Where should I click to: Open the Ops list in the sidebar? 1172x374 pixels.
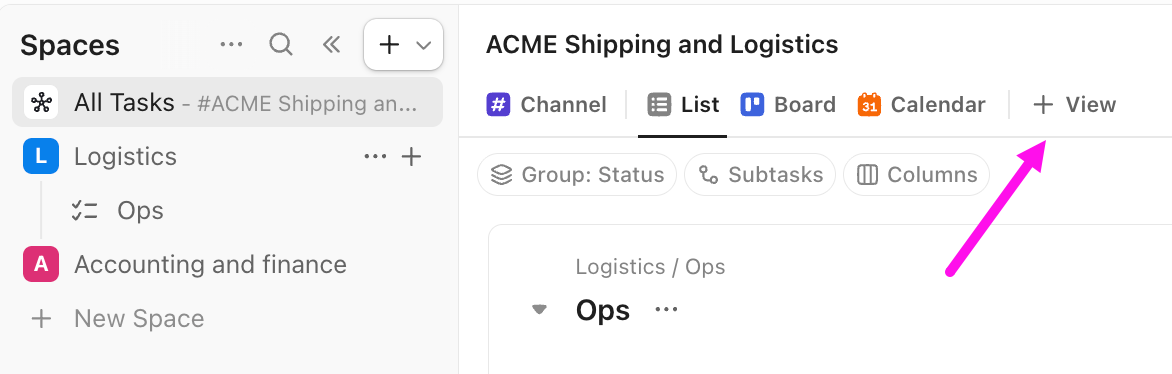[141, 210]
